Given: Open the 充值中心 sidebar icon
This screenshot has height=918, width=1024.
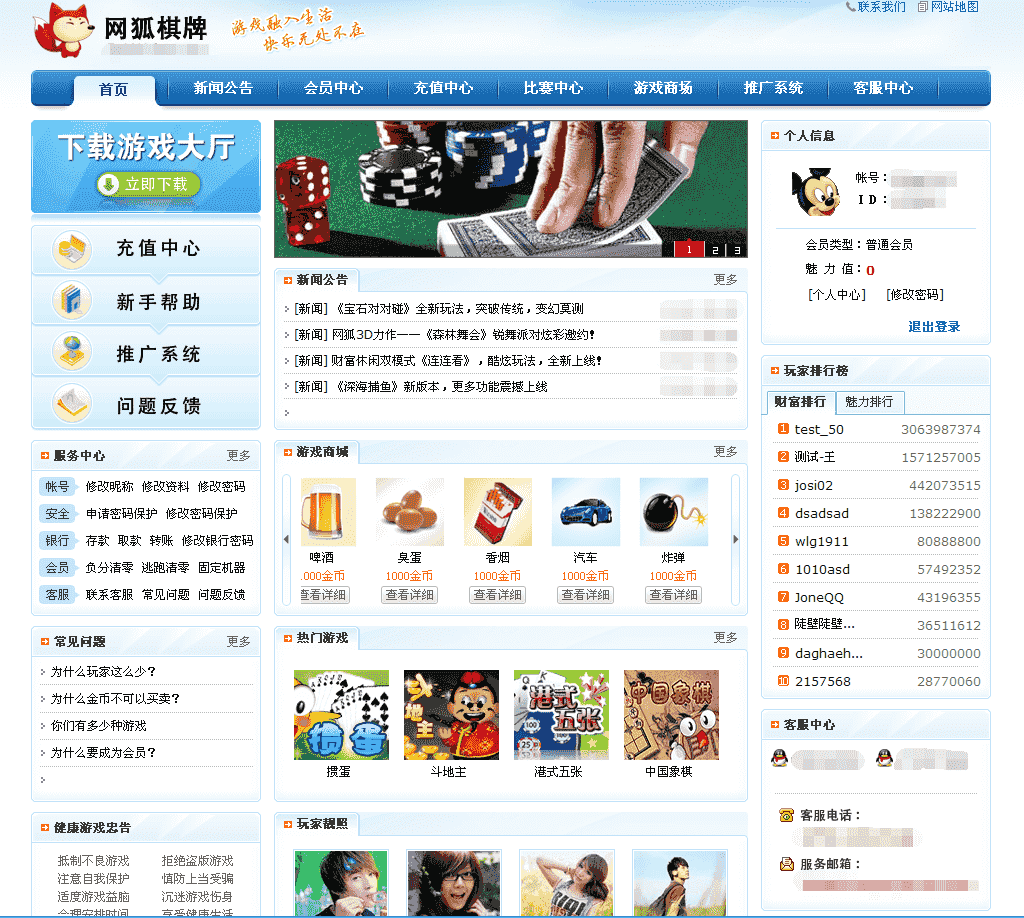Looking at the screenshot, I should (x=72, y=249).
